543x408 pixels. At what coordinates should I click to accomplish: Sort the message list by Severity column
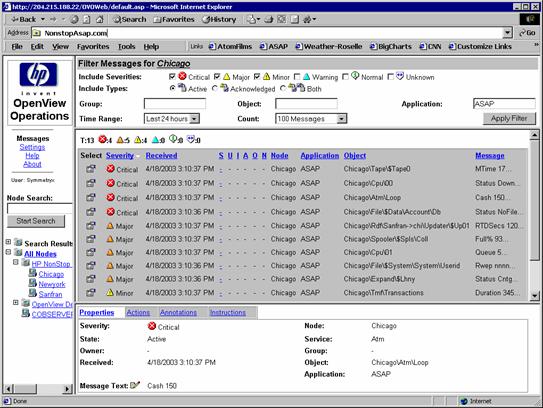120,156
